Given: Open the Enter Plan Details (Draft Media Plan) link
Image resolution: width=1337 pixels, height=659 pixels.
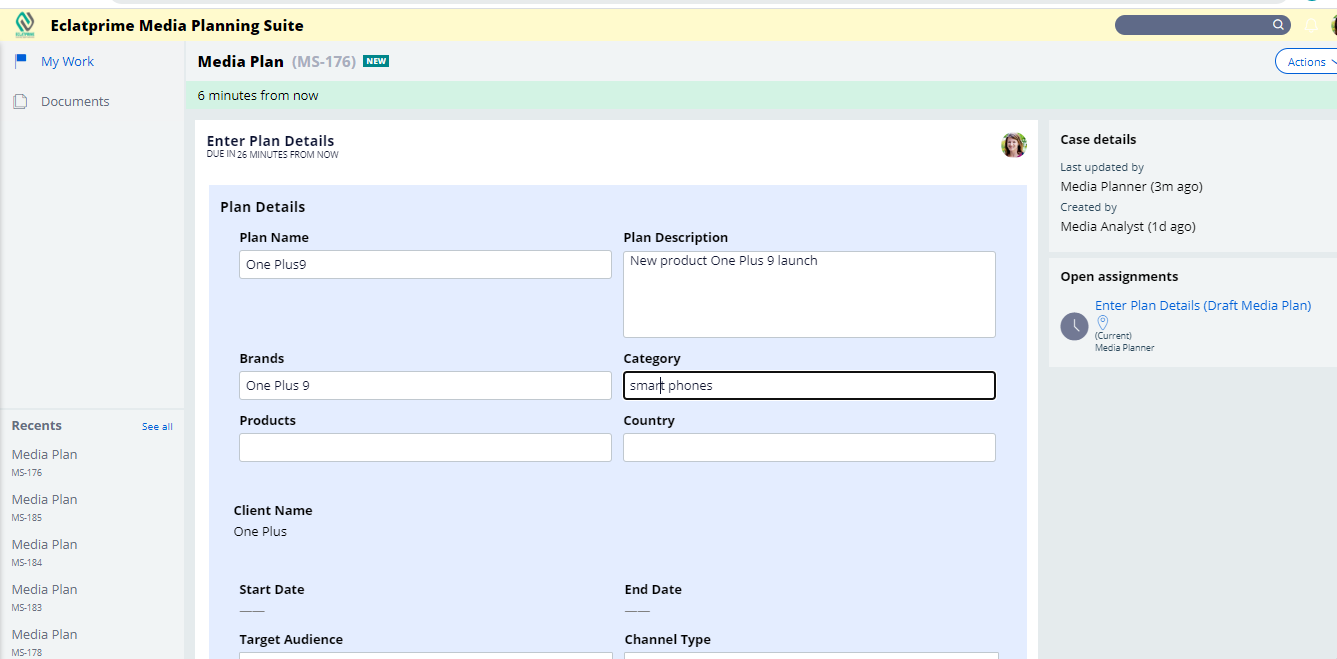Looking at the screenshot, I should (x=1203, y=306).
